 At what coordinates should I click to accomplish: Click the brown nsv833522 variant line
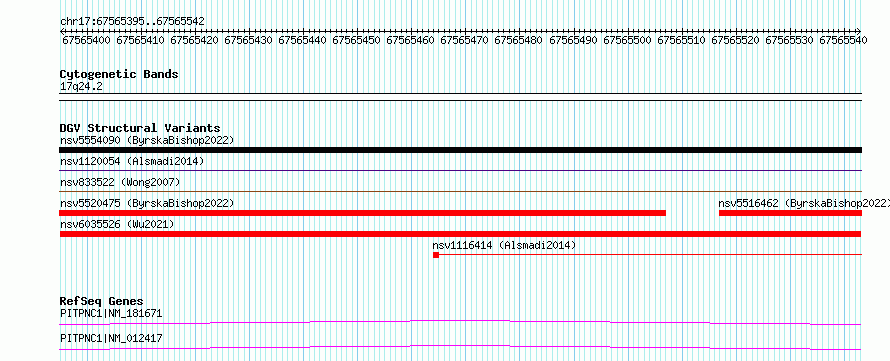pyautogui.click(x=460, y=192)
